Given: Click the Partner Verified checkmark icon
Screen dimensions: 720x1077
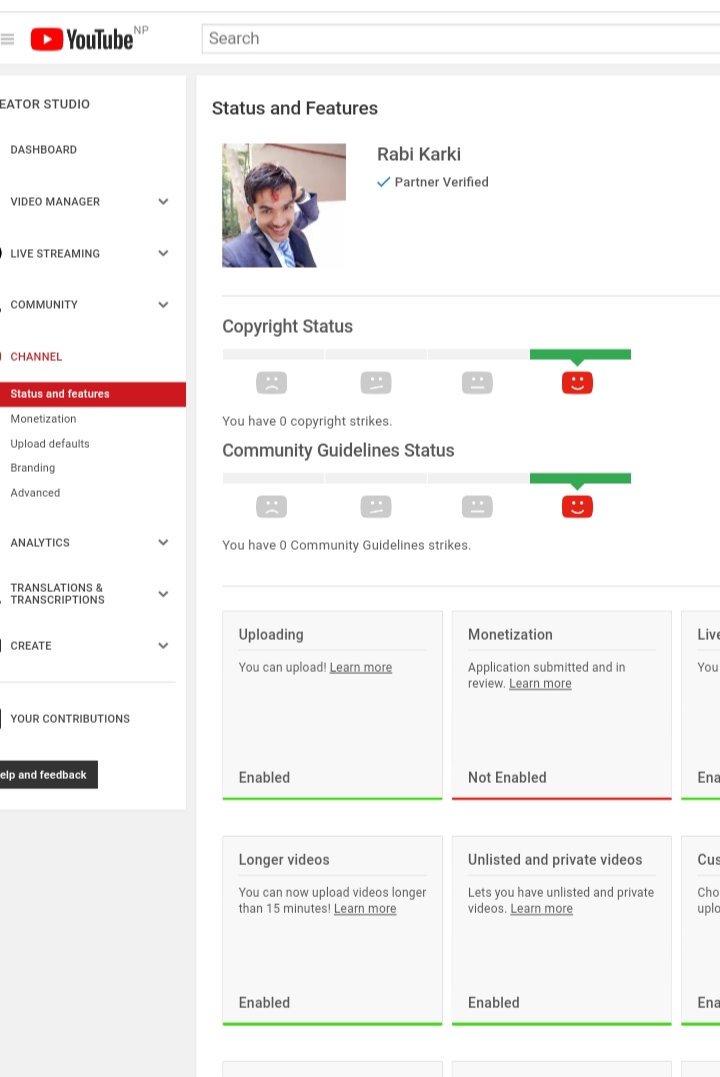Looking at the screenshot, I should click(383, 182).
